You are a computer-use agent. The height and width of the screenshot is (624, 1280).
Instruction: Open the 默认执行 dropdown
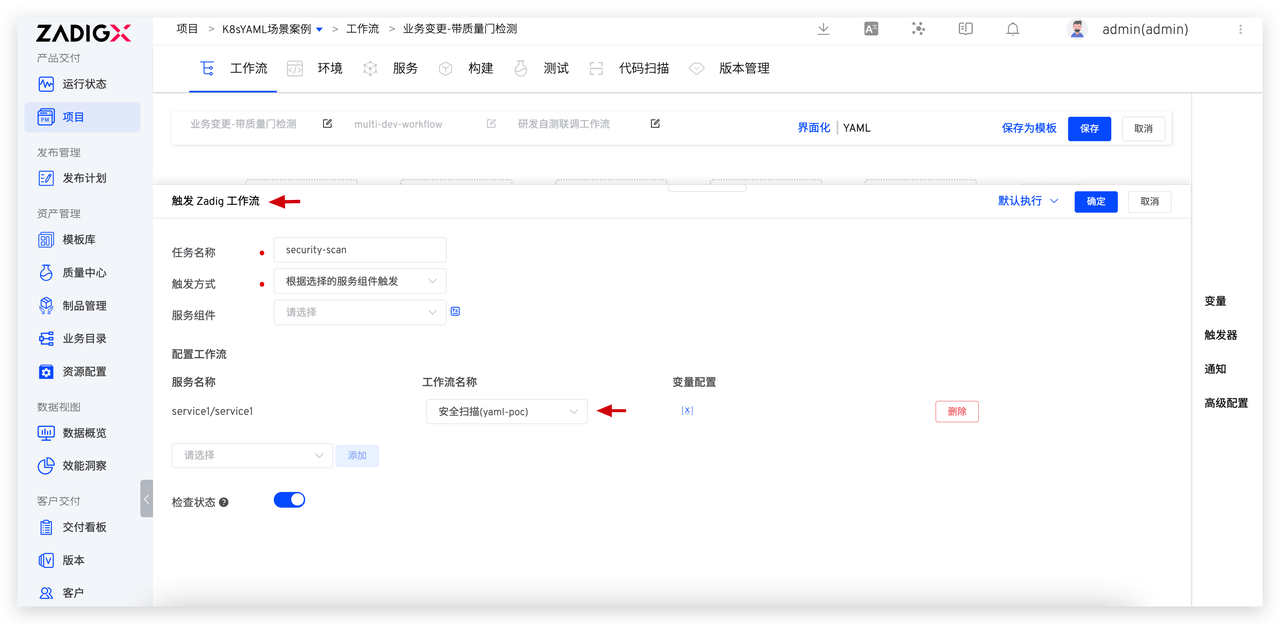pyautogui.click(x=1027, y=201)
